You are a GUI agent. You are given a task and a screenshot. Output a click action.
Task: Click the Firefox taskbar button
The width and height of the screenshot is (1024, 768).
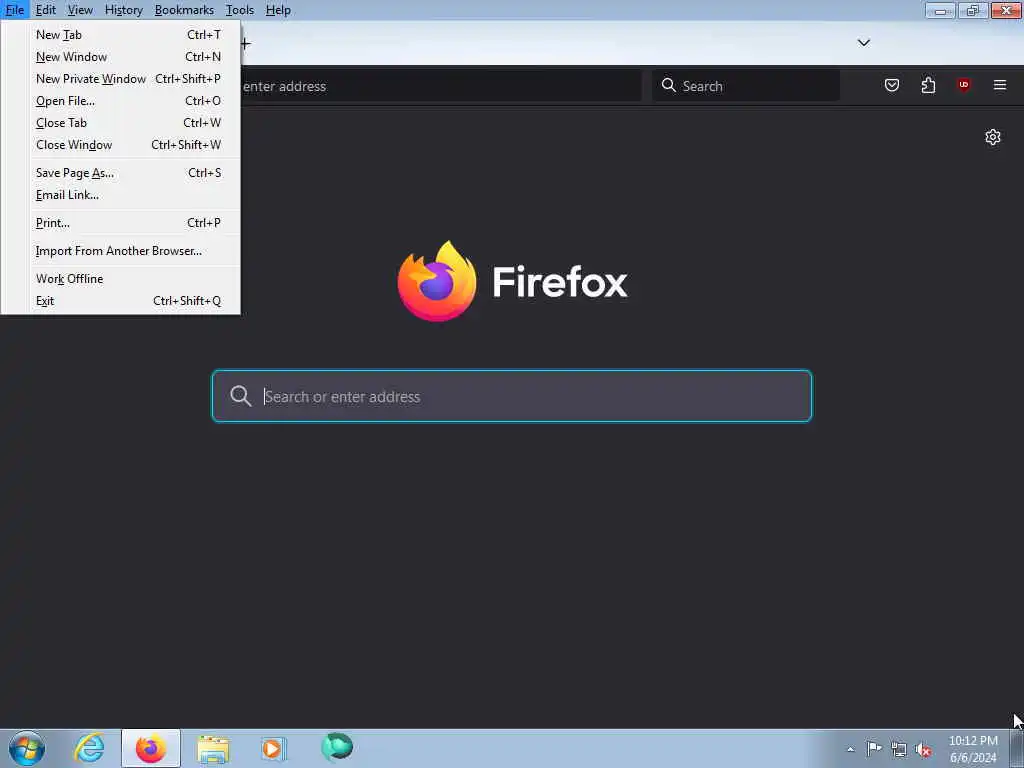click(151, 748)
